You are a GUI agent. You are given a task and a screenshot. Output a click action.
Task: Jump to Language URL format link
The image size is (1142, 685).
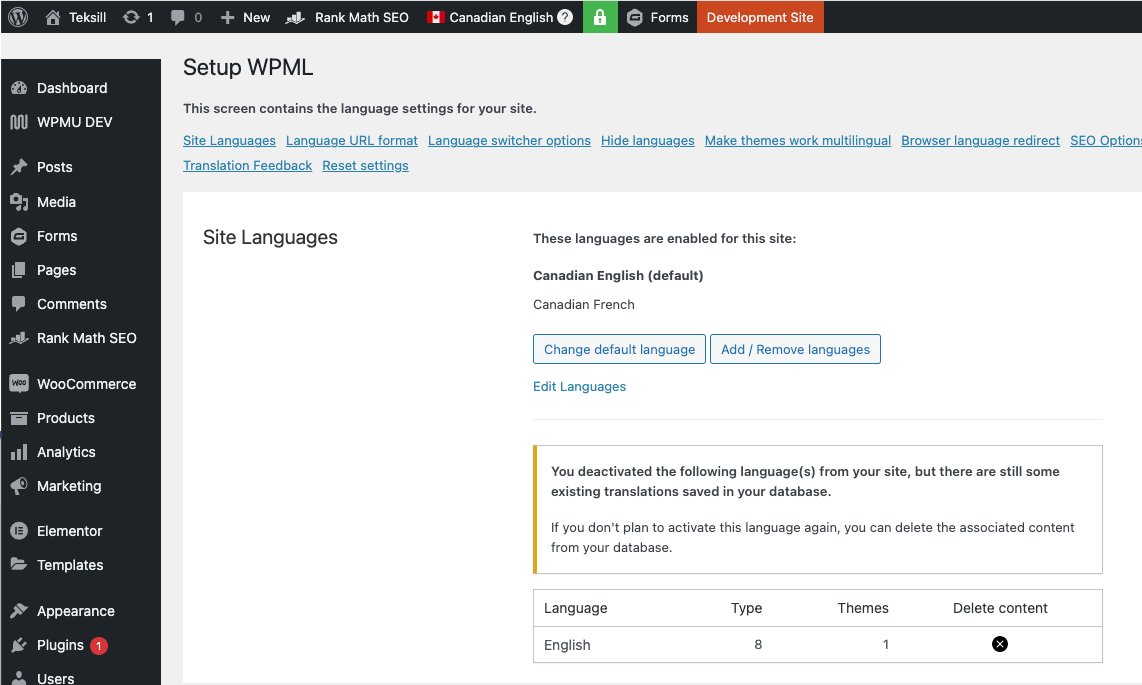[x=352, y=140]
